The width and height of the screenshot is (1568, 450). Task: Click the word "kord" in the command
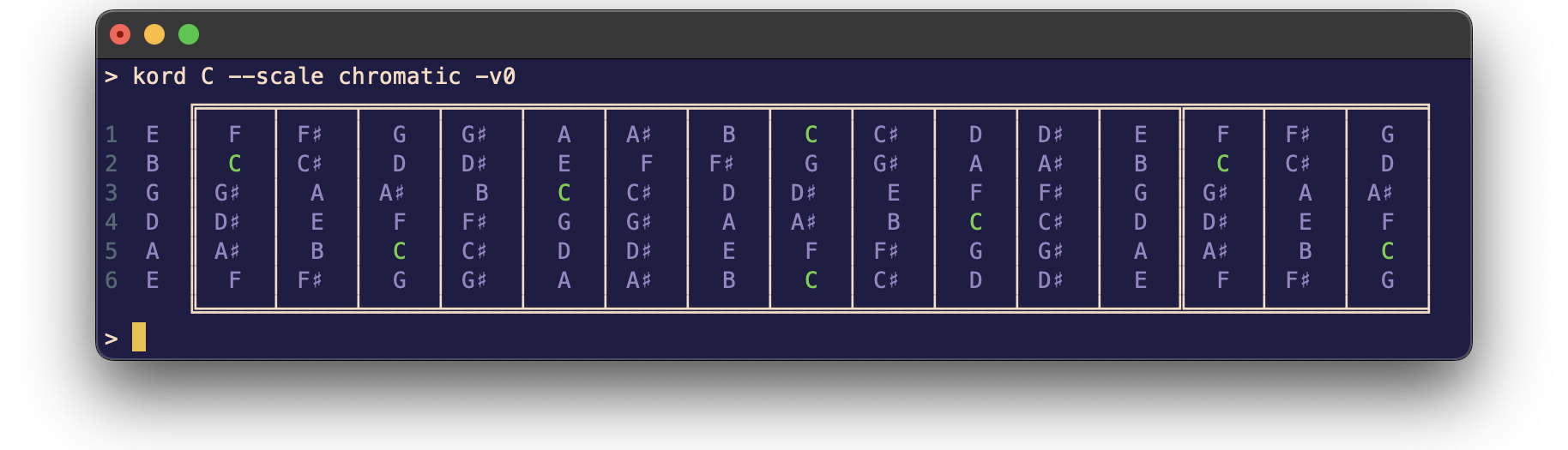point(160,76)
